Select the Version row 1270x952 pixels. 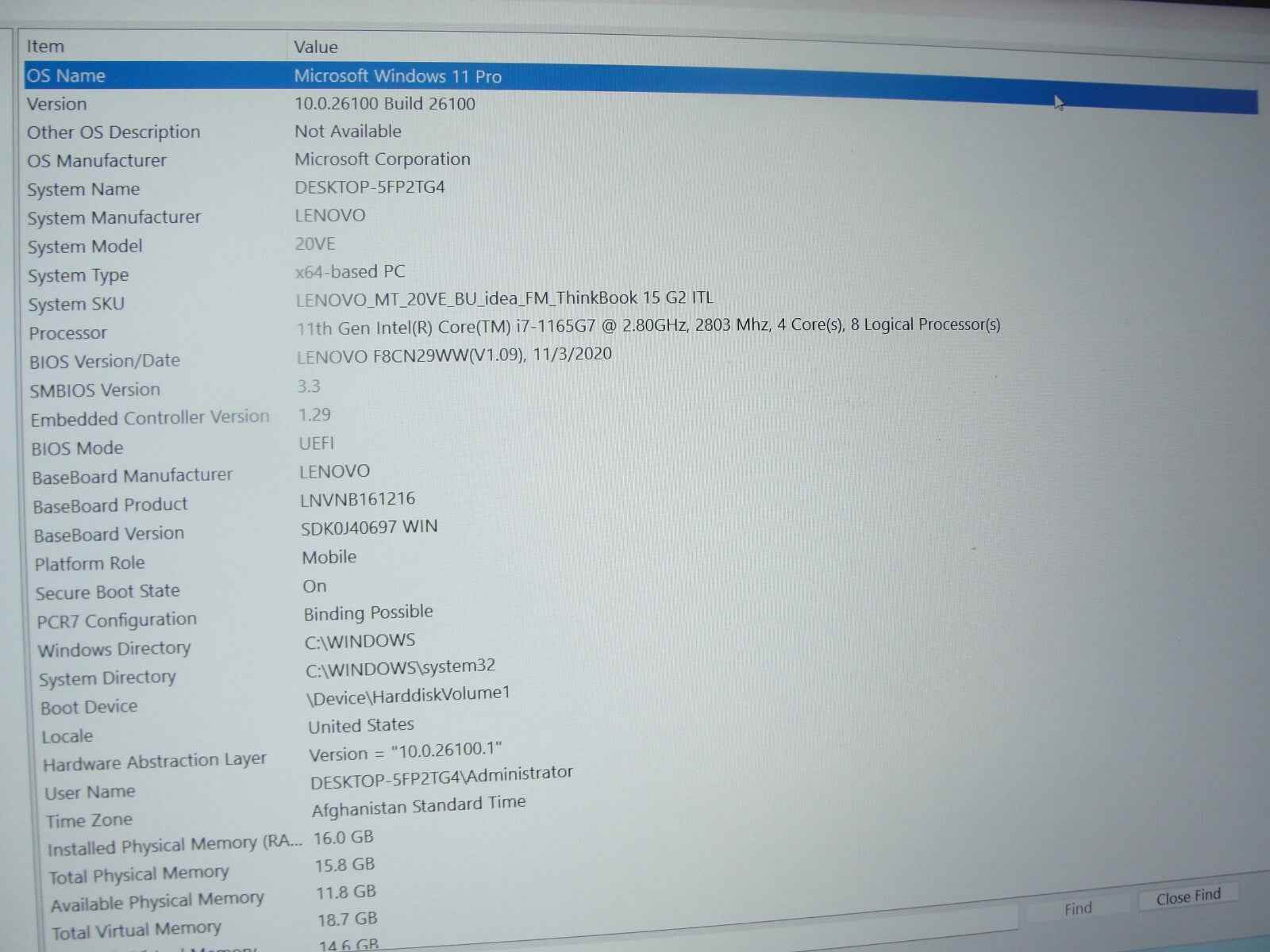57,105
